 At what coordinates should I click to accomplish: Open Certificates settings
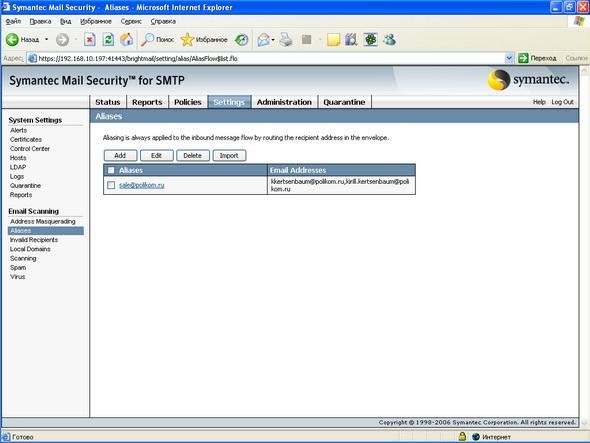coord(26,139)
